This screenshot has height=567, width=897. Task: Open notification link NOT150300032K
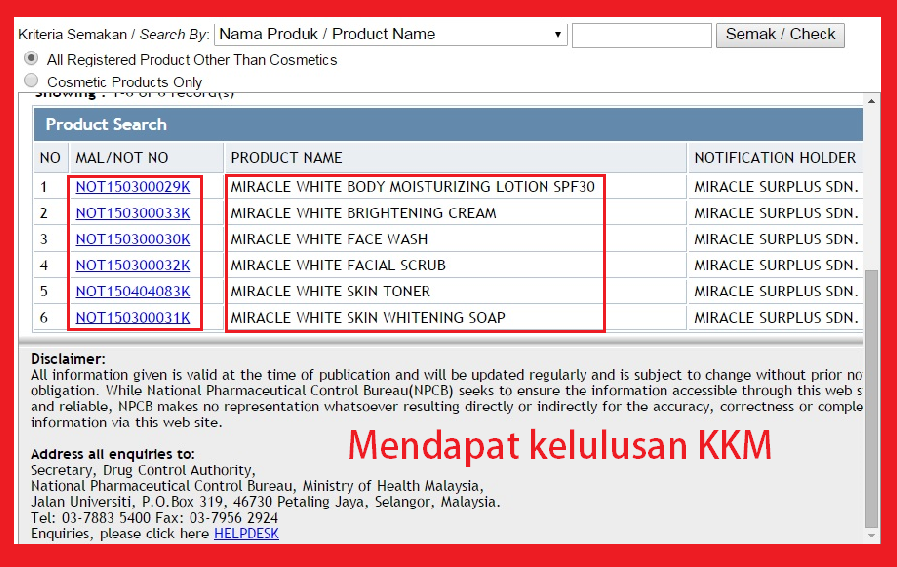tap(133, 265)
